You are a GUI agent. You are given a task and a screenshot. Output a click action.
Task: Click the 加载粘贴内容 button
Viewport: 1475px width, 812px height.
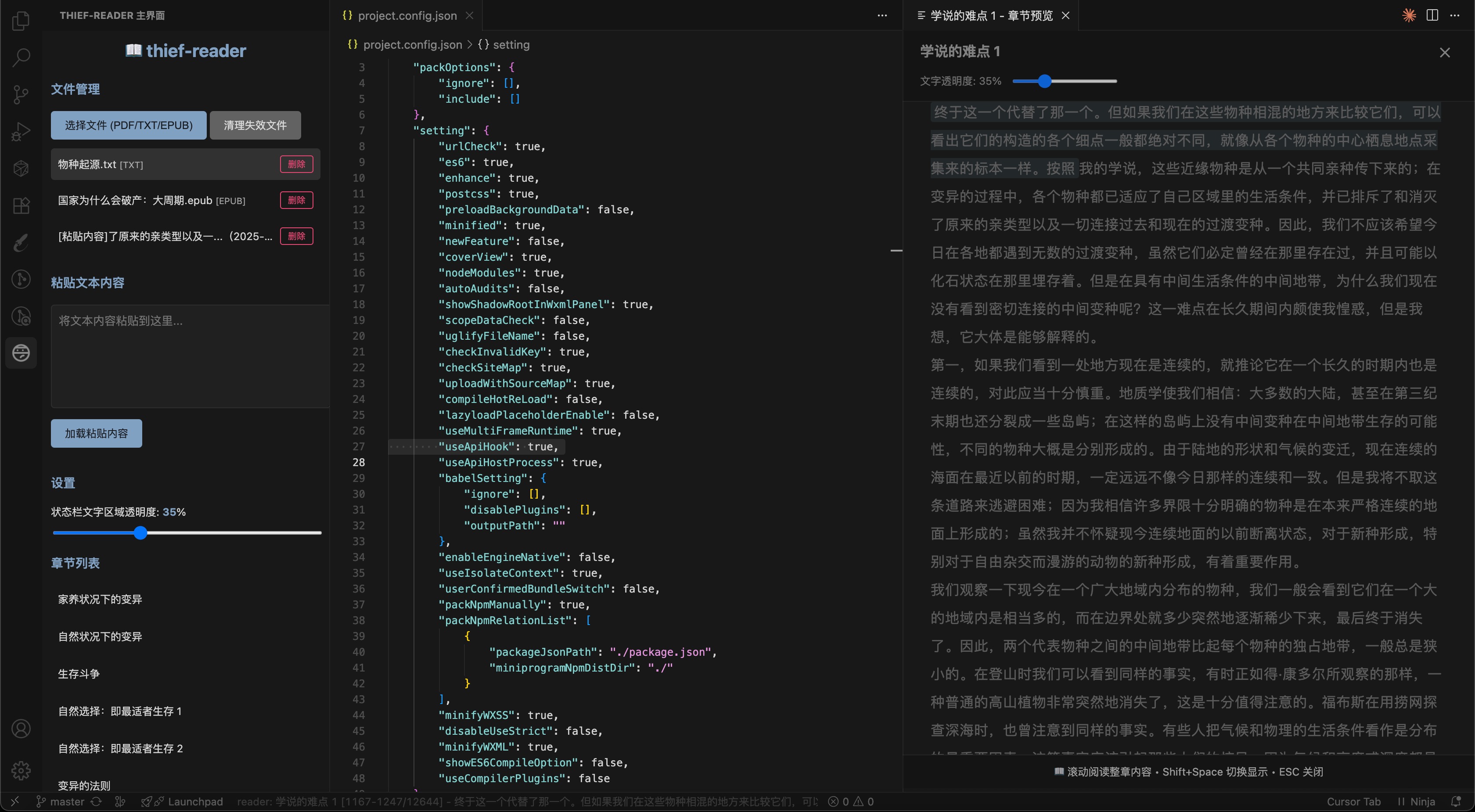pyautogui.click(x=96, y=434)
